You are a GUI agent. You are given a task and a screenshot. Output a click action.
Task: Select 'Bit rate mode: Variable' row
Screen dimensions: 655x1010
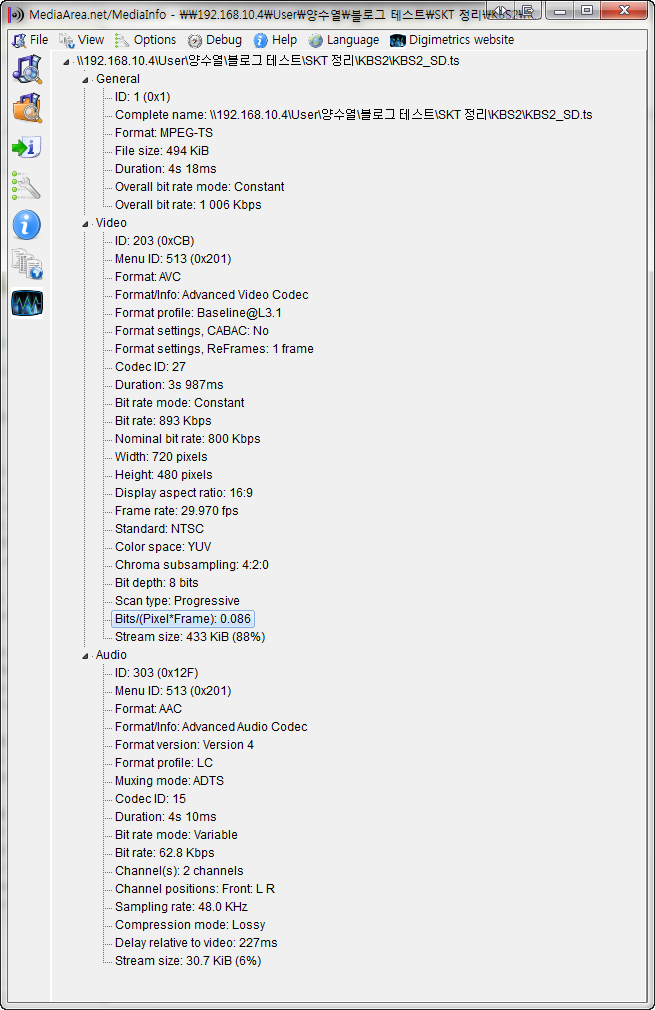(176, 835)
